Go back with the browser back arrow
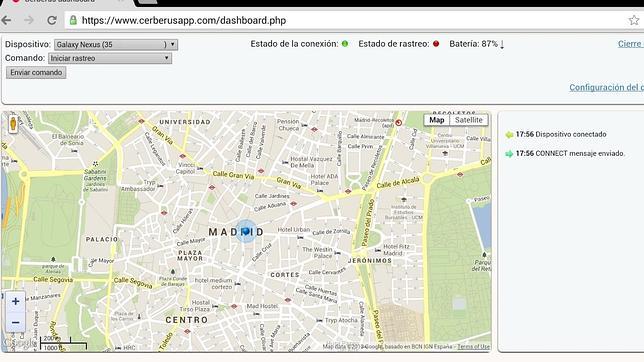Image resolution: width=644 pixels, height=362 pixels. [7, 20]
